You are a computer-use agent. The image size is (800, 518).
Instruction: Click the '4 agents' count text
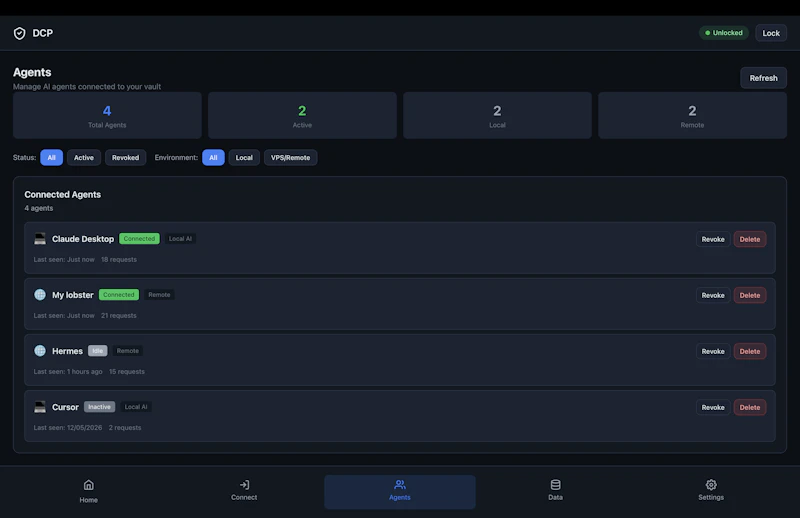[x=39, y=208]
